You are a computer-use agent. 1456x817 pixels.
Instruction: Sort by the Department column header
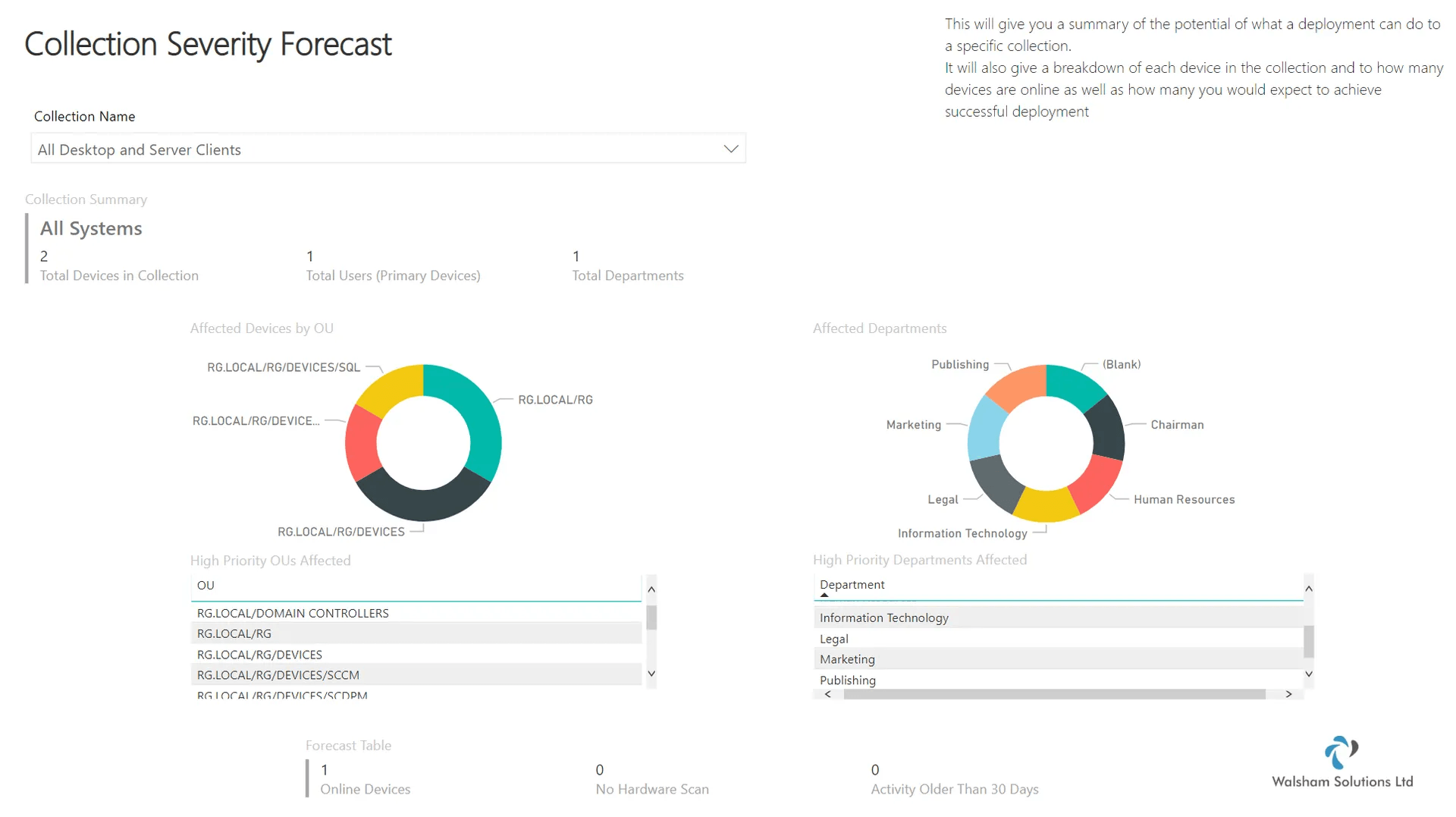click(852, 585)
